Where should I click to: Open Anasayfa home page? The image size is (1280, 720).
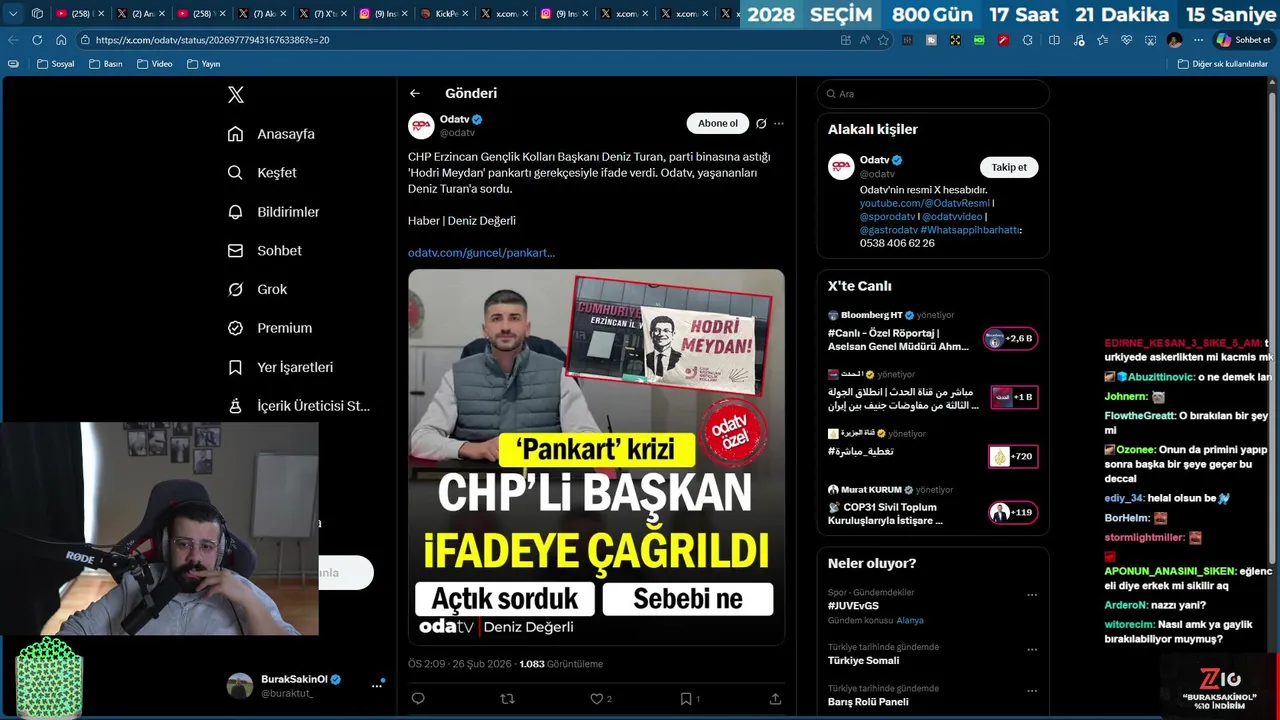[x=271, y=134]
